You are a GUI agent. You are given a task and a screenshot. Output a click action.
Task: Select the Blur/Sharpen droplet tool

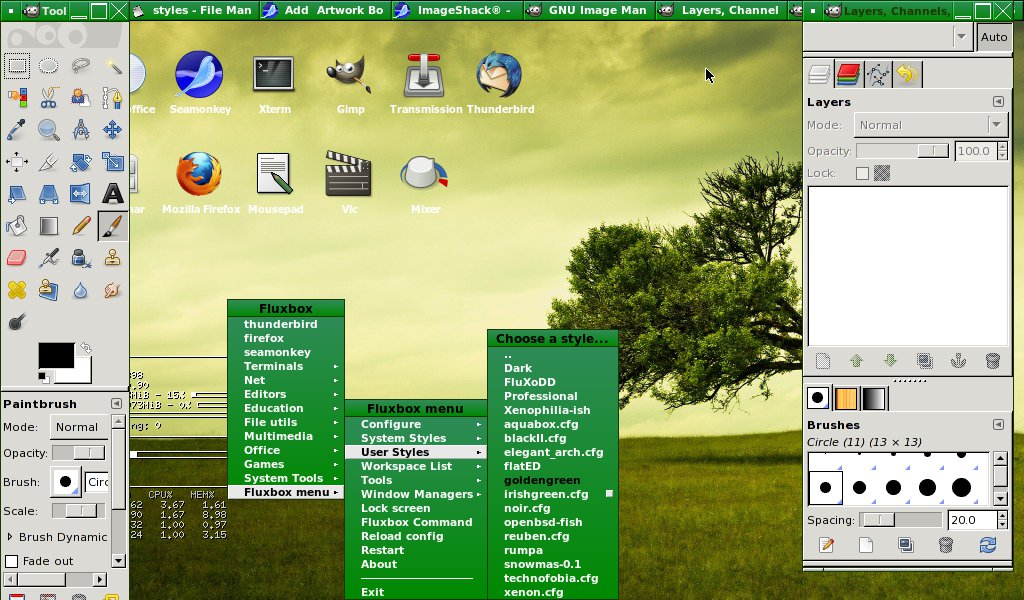80,289
